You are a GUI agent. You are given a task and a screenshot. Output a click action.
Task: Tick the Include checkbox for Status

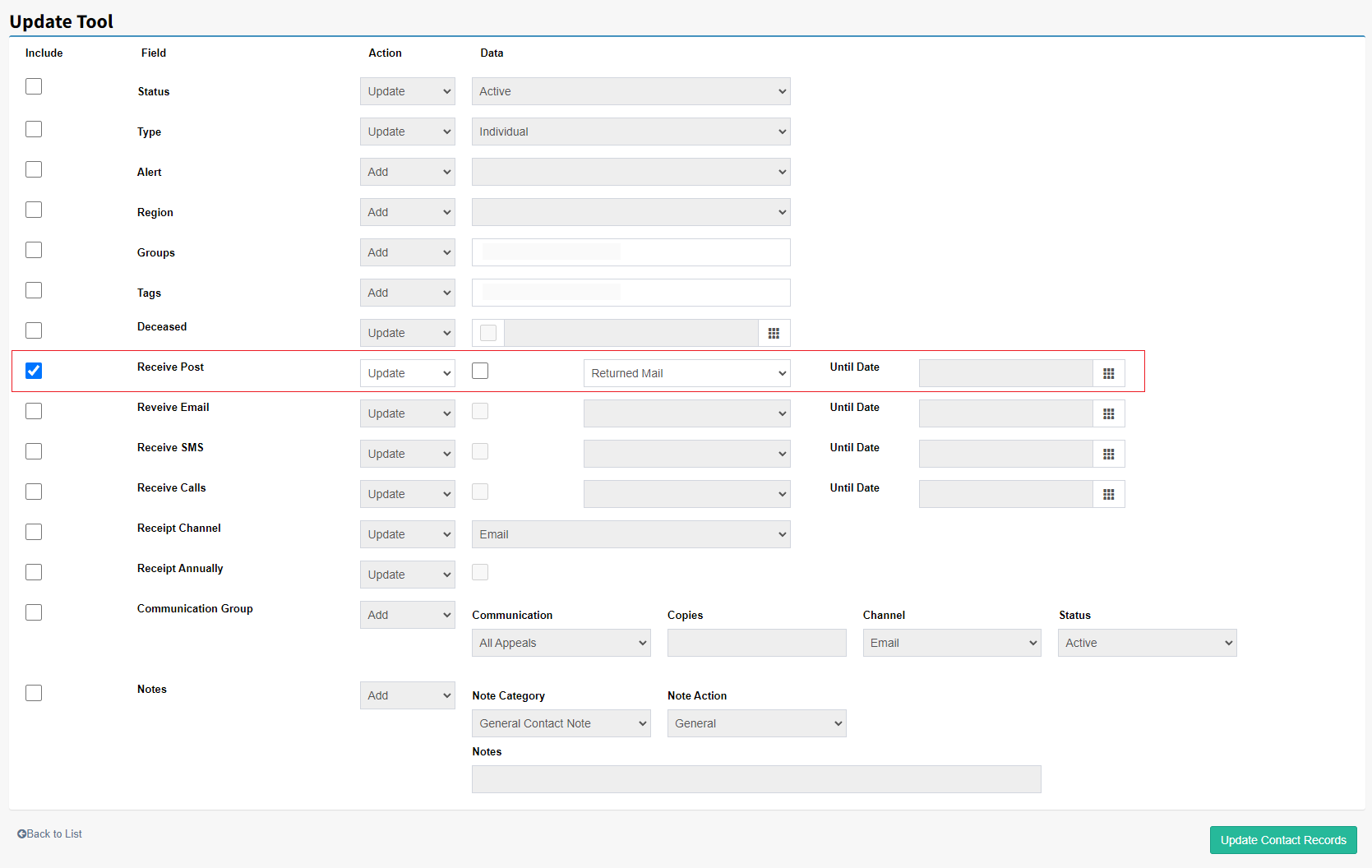tap(34, 86)
